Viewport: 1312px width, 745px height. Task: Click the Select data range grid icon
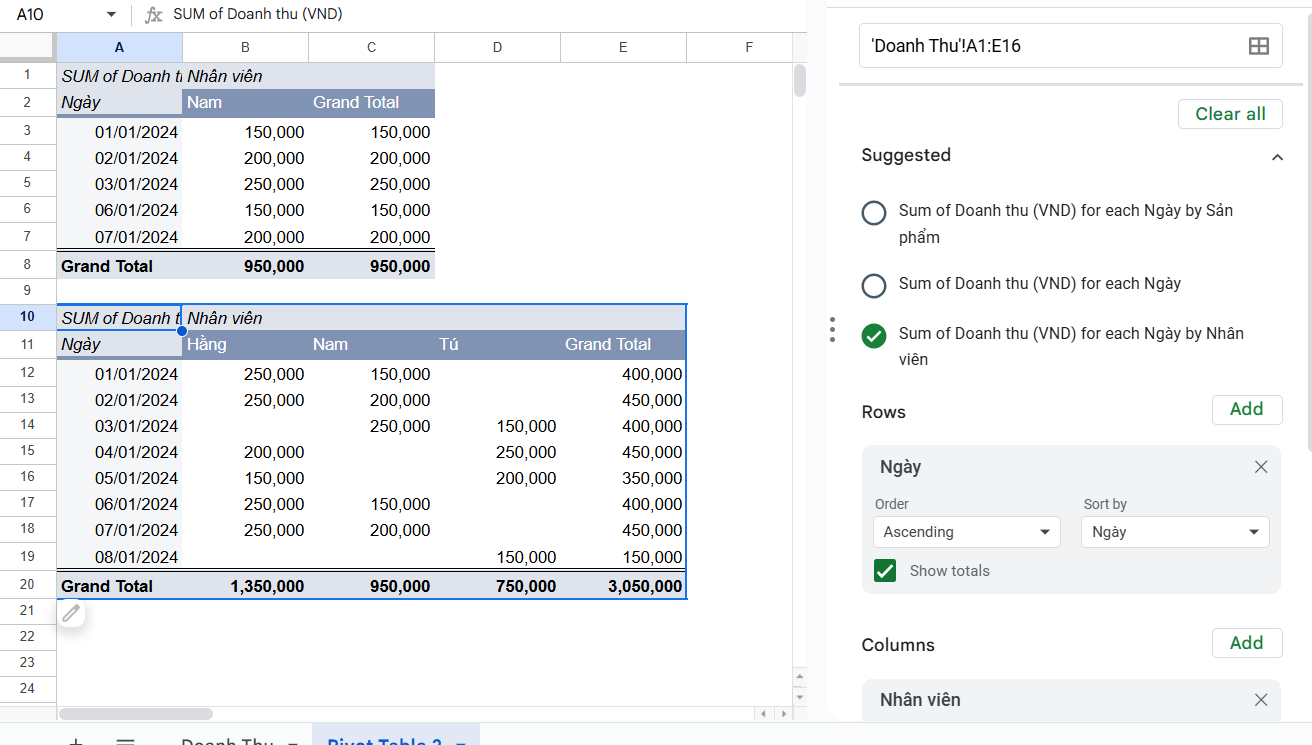tap(1259, 46)
